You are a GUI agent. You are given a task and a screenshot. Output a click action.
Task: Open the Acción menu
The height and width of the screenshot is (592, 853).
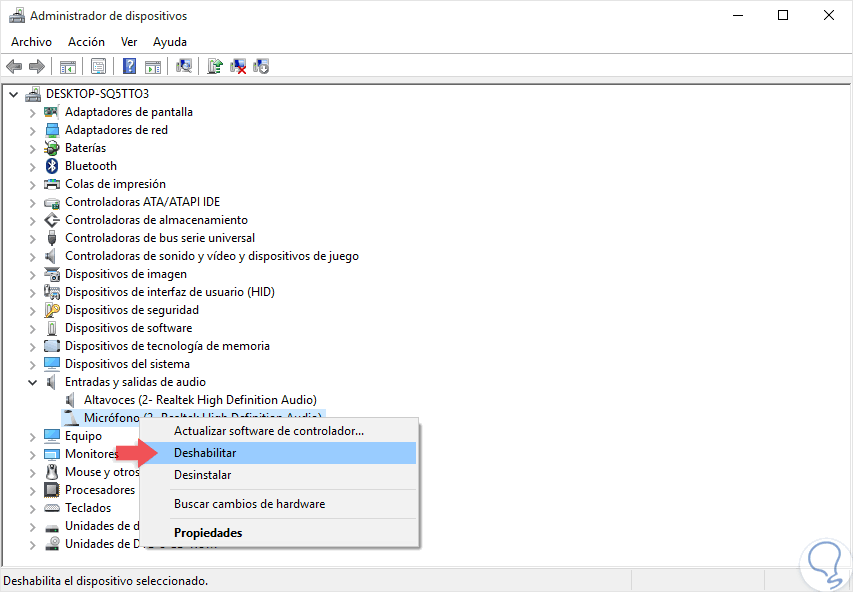(86, 42)
